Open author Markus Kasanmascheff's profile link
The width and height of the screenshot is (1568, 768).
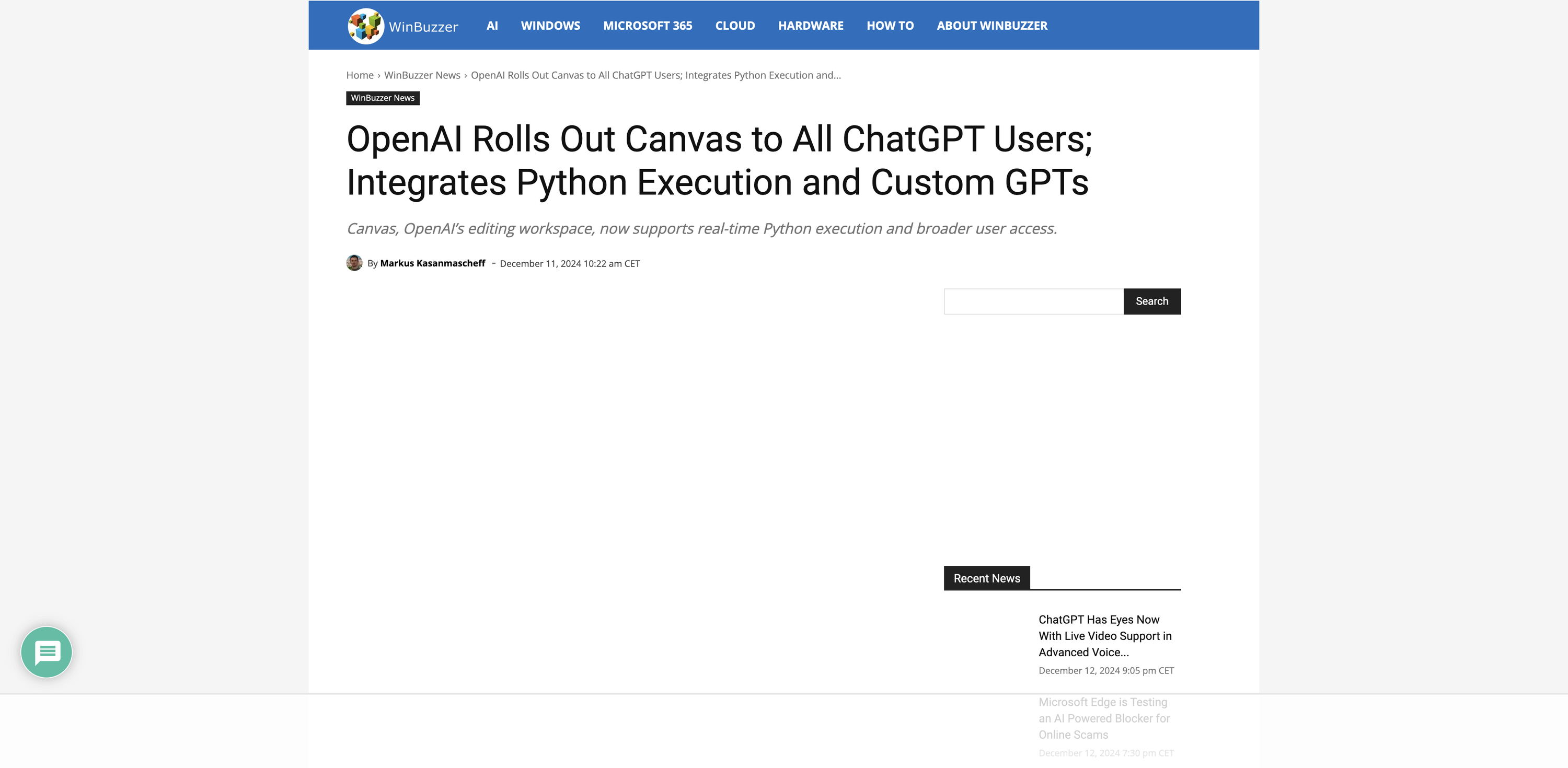[x=433, y=263]
